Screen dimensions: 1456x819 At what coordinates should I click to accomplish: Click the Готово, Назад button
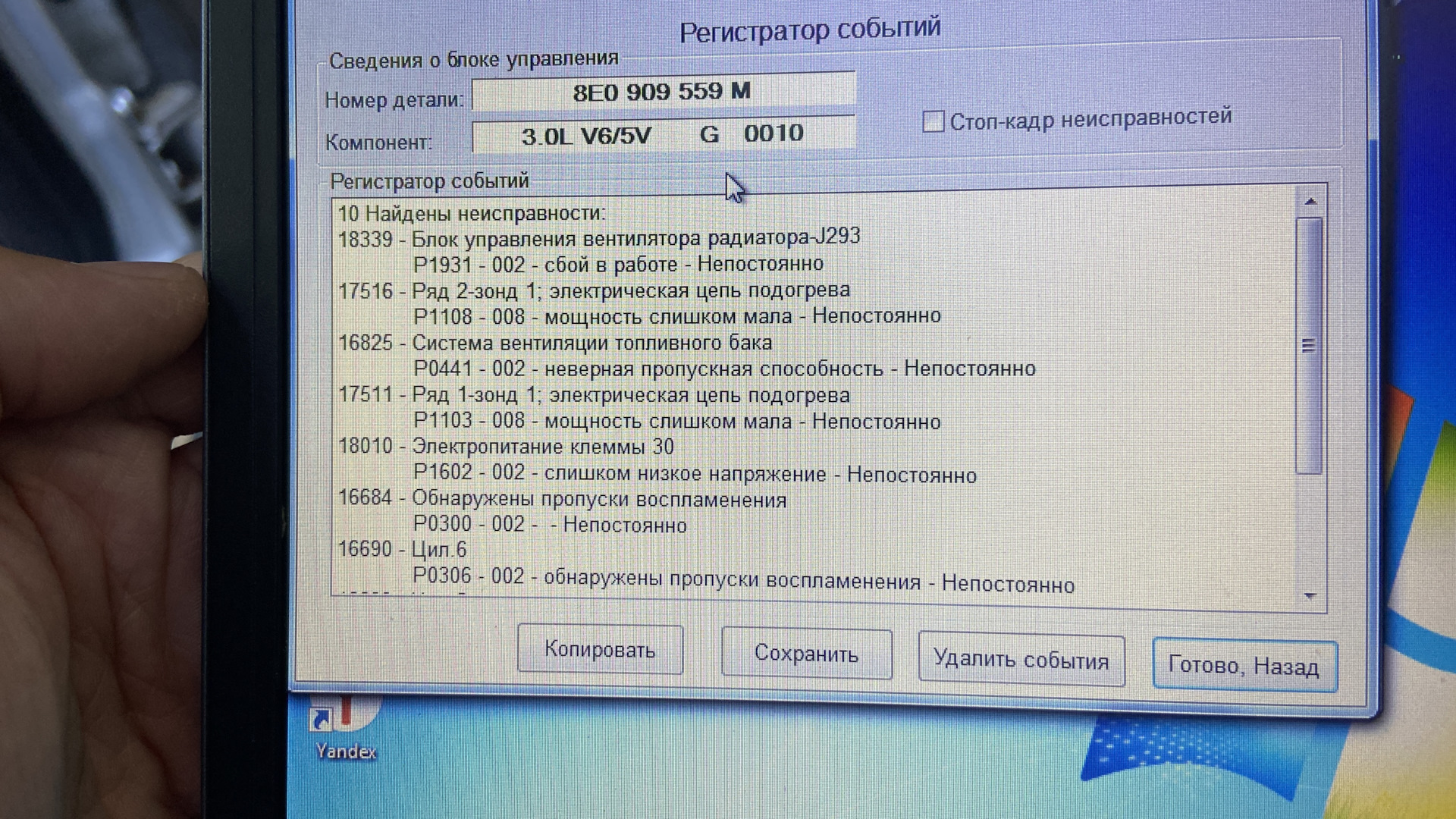[x=1244, y=665]
